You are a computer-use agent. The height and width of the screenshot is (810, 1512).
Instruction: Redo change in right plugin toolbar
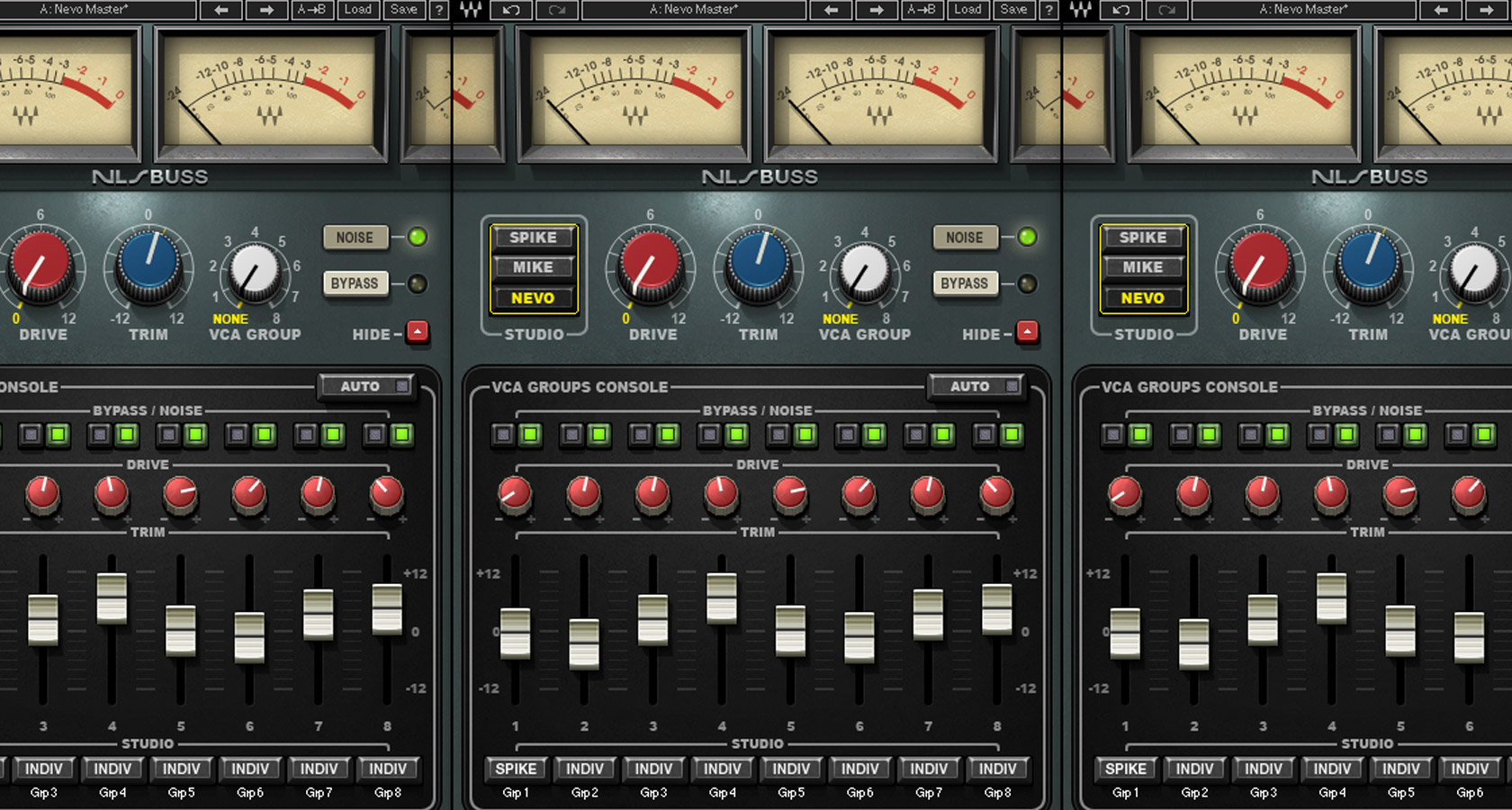[1166, 10]
